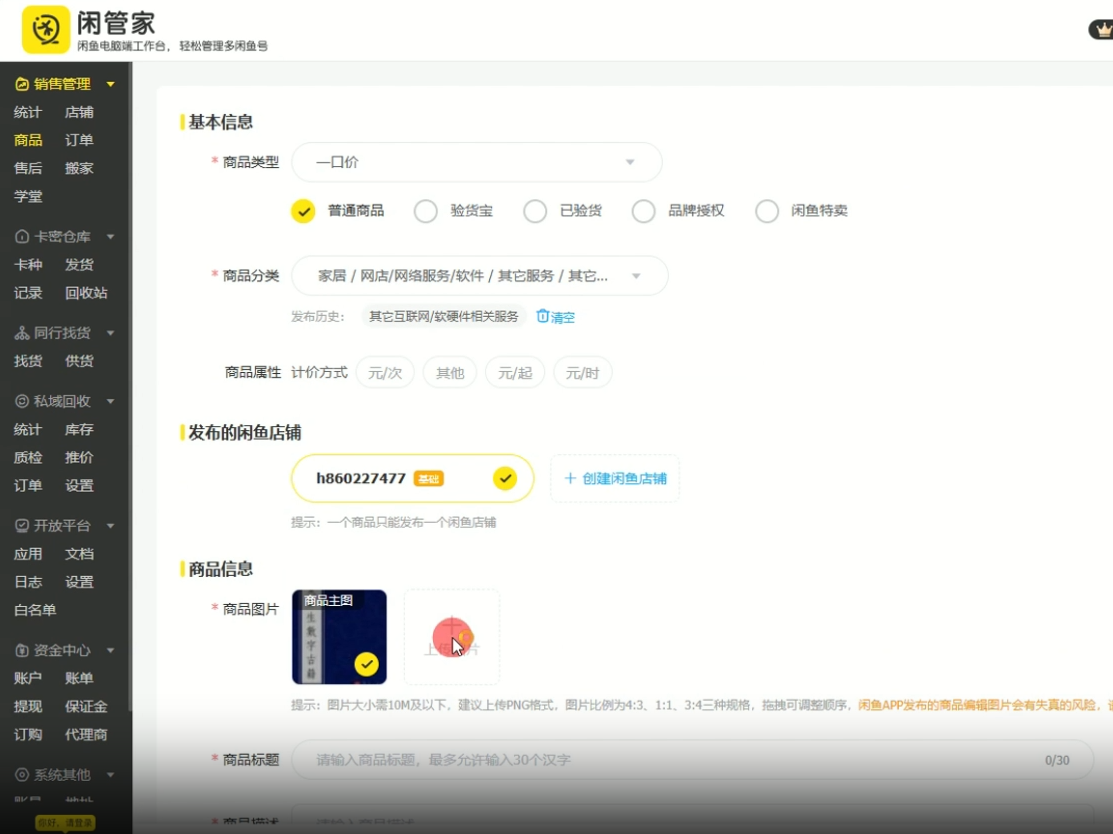The width and height of the screenshot is (1113, 834).
Task: Click the 清空 history link
Action: click(563, 317)
